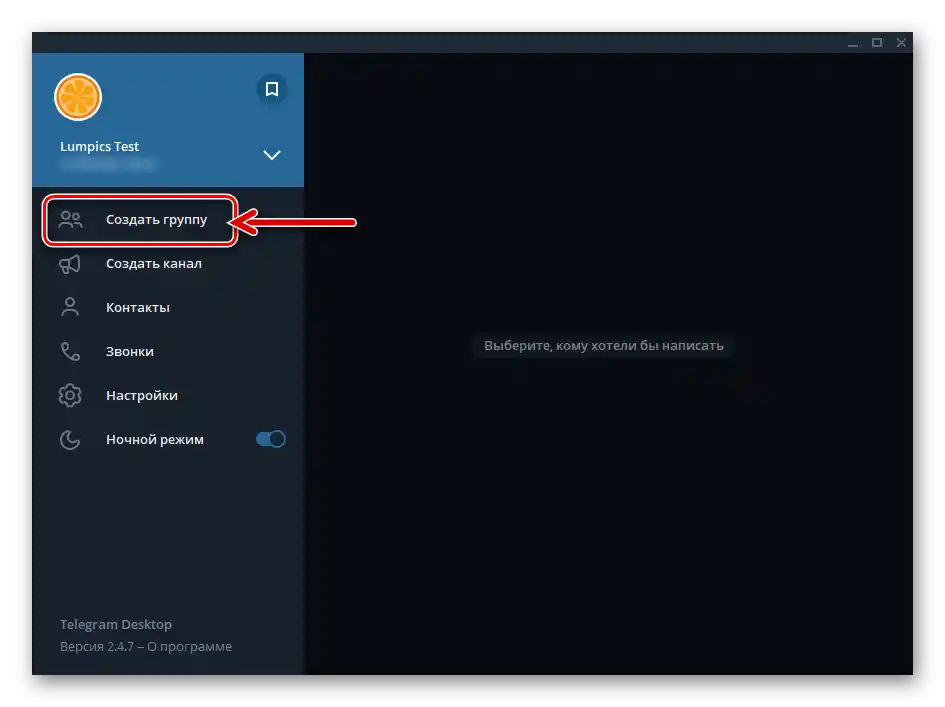Click the phone icon next to Звонки
The image size is (945, 707).
[70, 351]
